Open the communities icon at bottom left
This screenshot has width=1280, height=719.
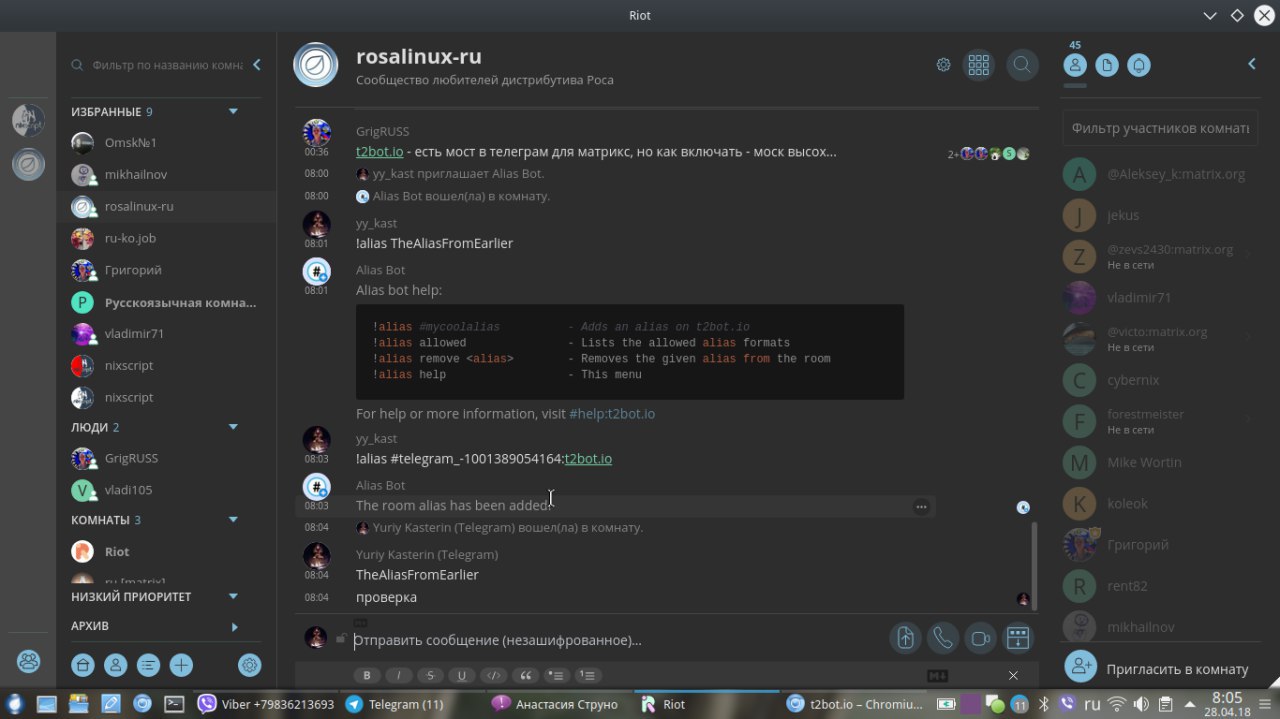pos(28,661)
